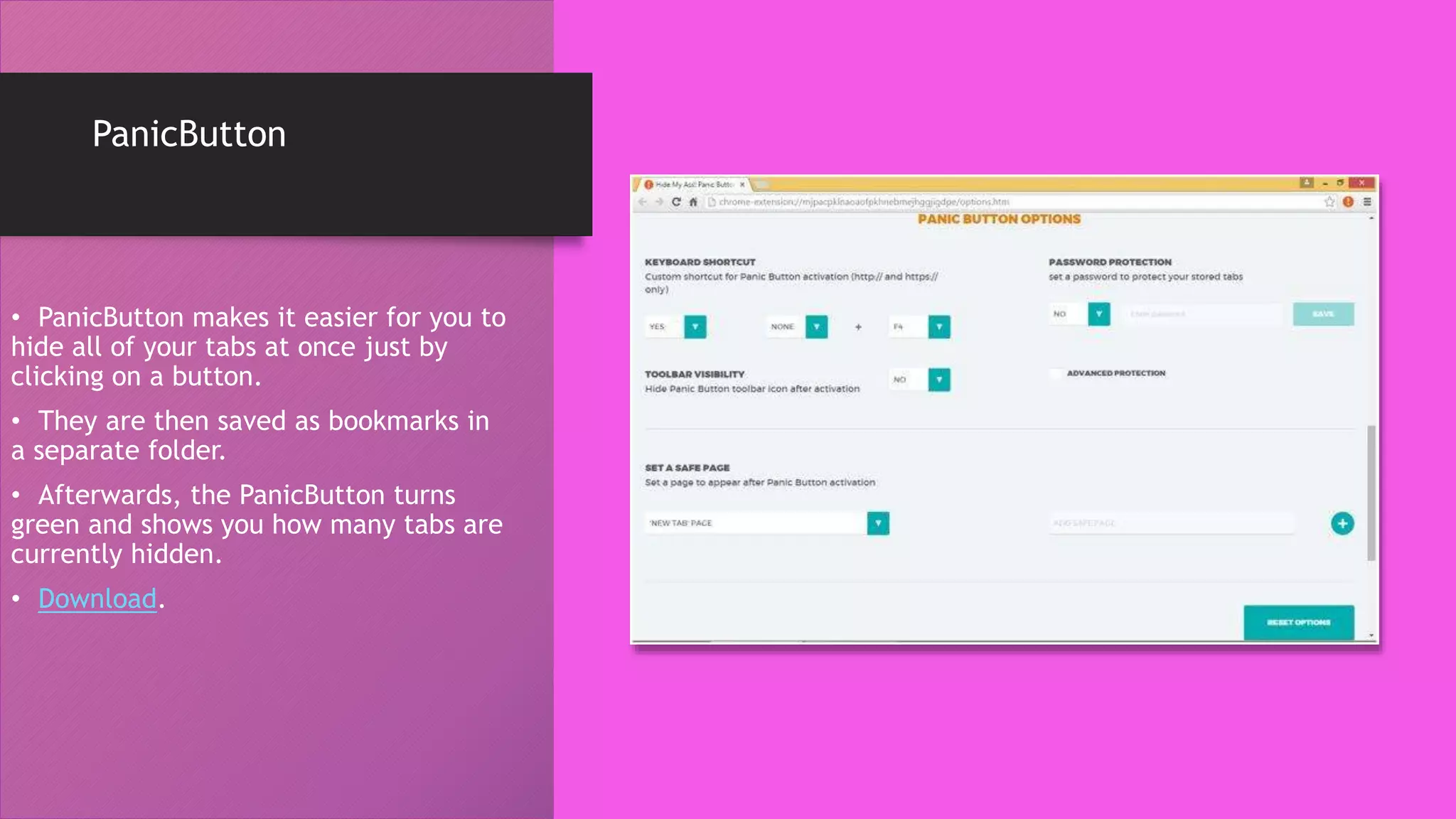Bookmark the page with the star icon
The width and height of the screenshot is (1456, 819).
click(1329, 202)
